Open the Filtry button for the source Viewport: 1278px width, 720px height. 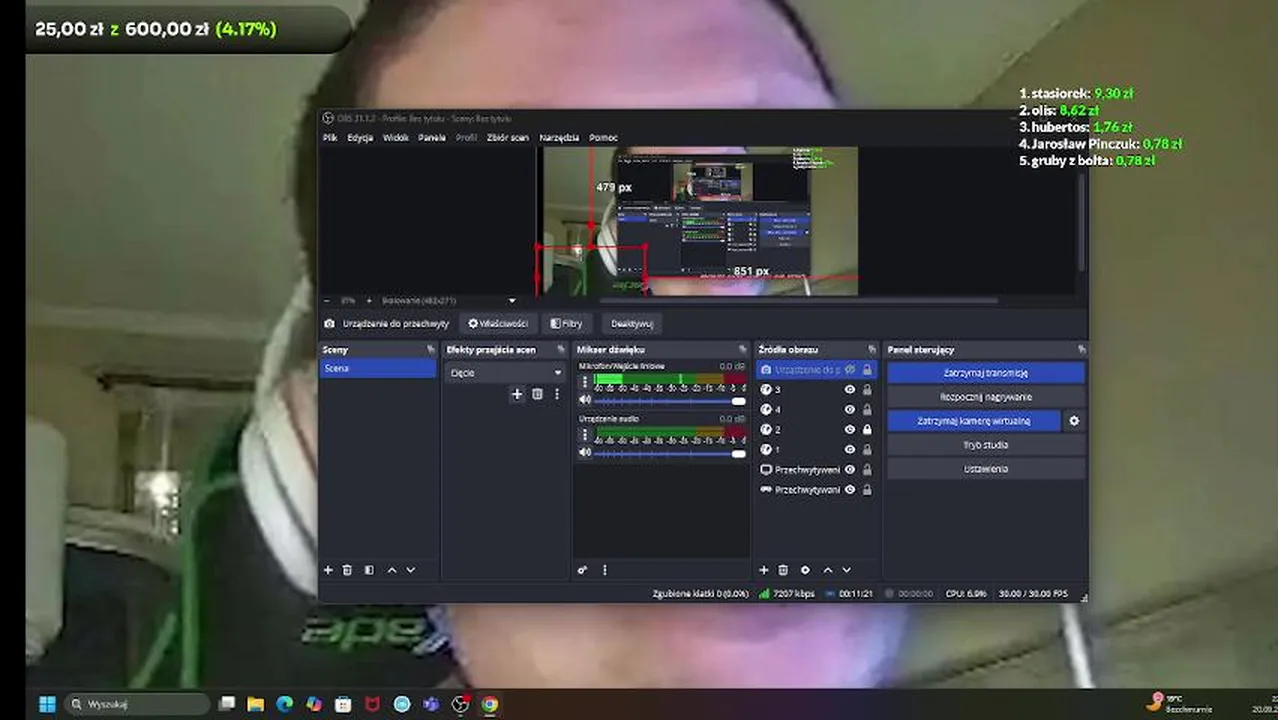click(x=566, y=324)
